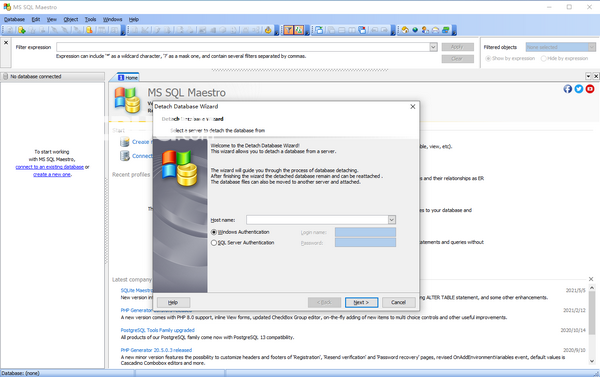Viewport: 600px width, 377px height.
Task: Click the close all windows toolbar icon
Action: pos(362,30)
